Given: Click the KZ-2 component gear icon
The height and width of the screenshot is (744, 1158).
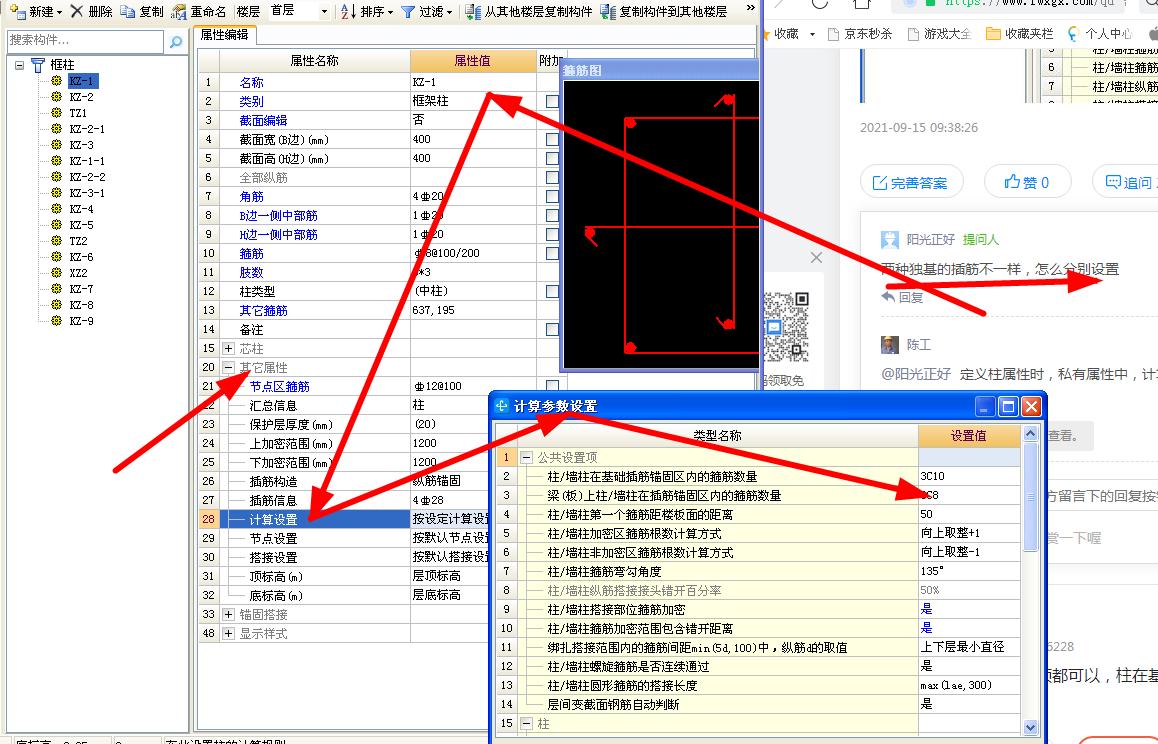Looking at the screenshot, I should 56,97.
